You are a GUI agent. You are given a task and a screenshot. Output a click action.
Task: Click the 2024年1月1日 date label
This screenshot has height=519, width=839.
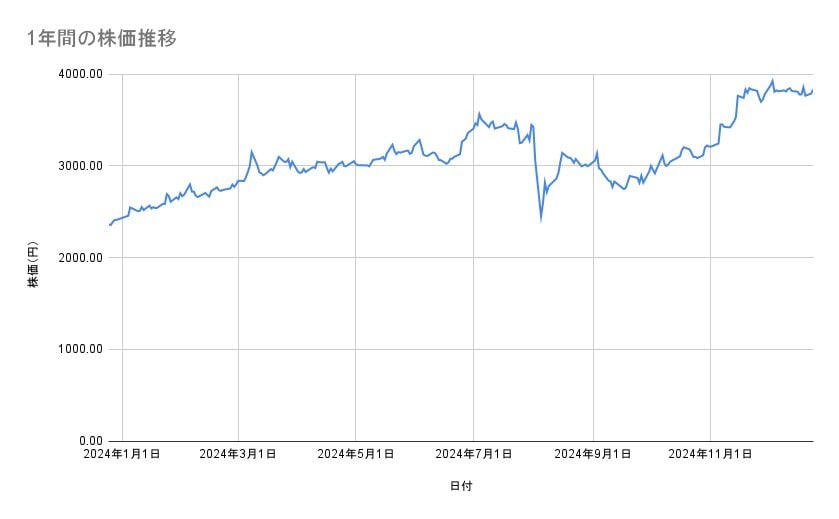point(122,454)
